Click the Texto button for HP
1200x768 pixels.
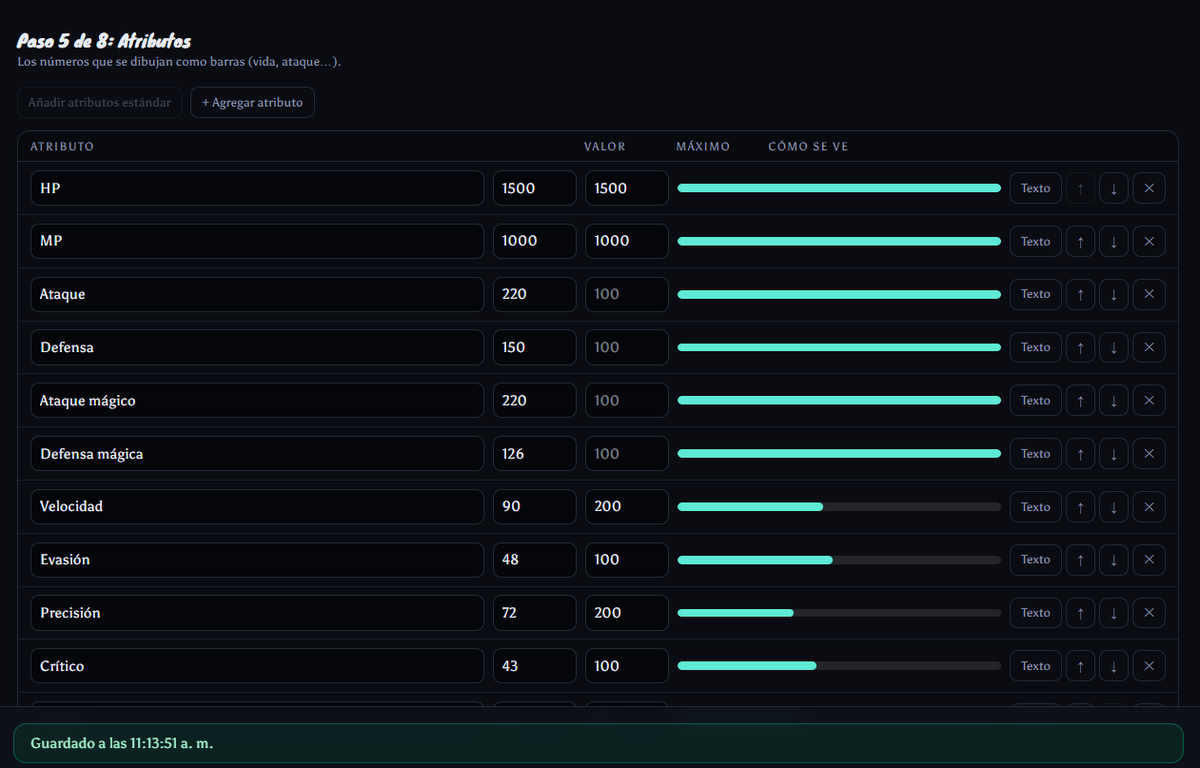[1036, 188]
